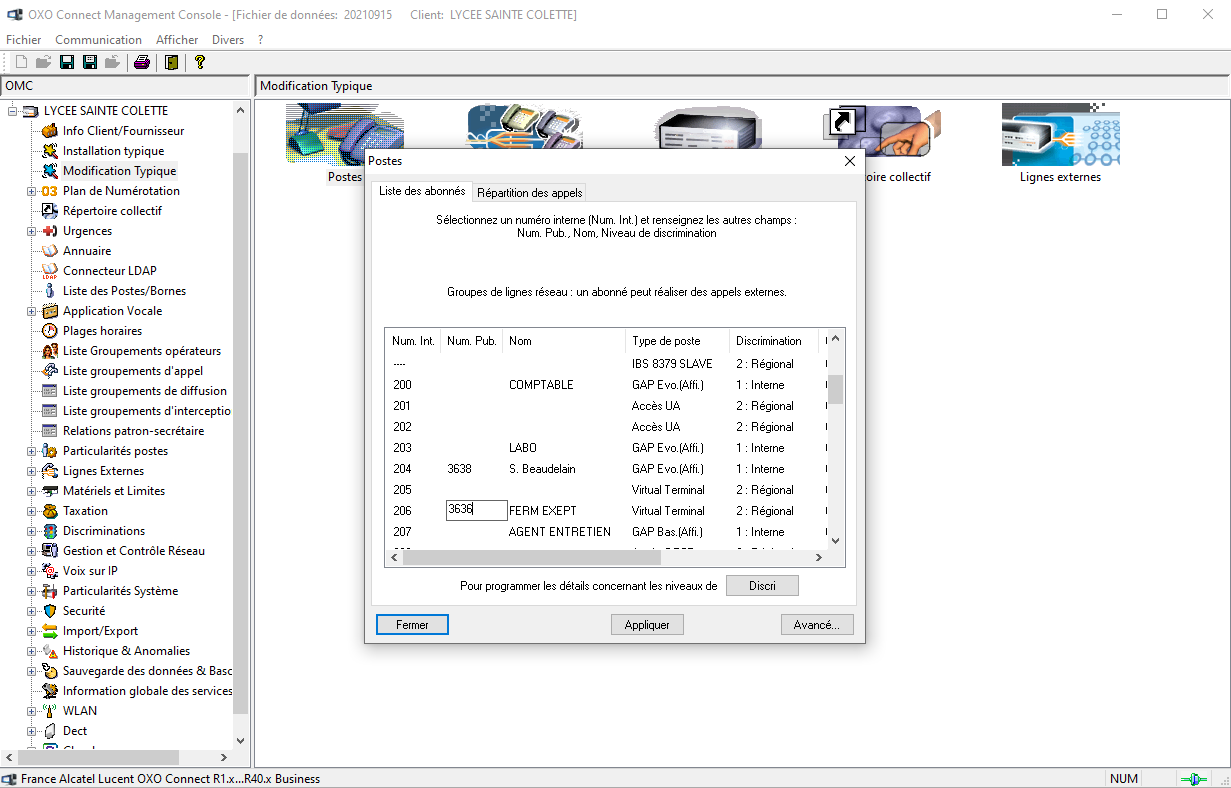Expand the Voix sur IP tree node
1231x788 pixels.
pyautogui.click(x=31, y=571)
